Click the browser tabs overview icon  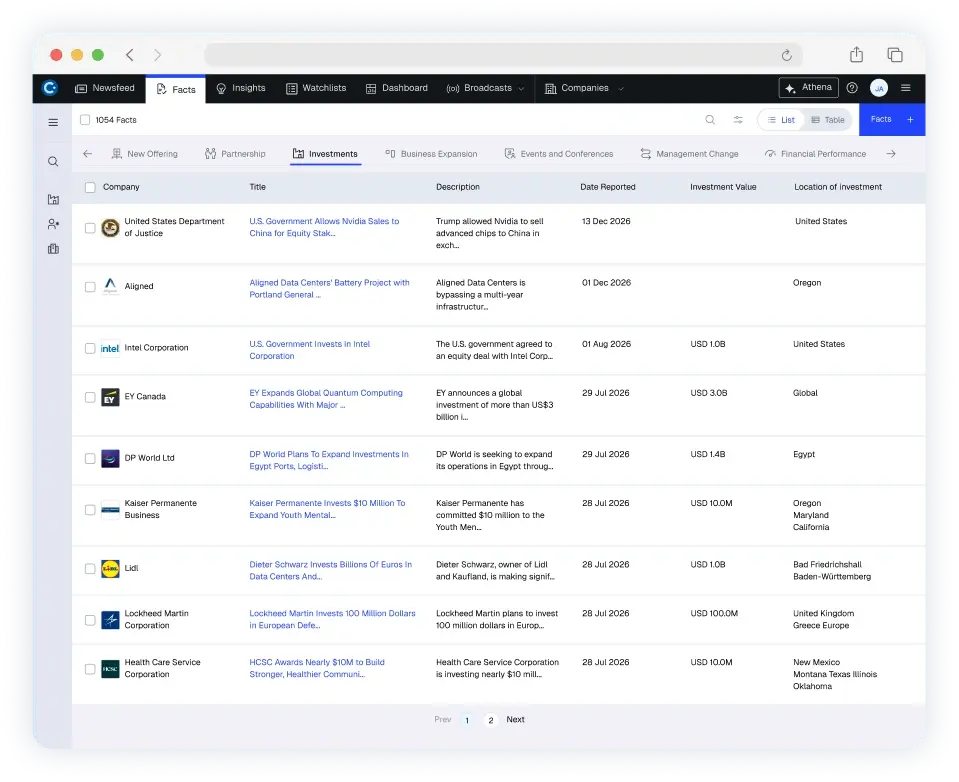(895, 55)
